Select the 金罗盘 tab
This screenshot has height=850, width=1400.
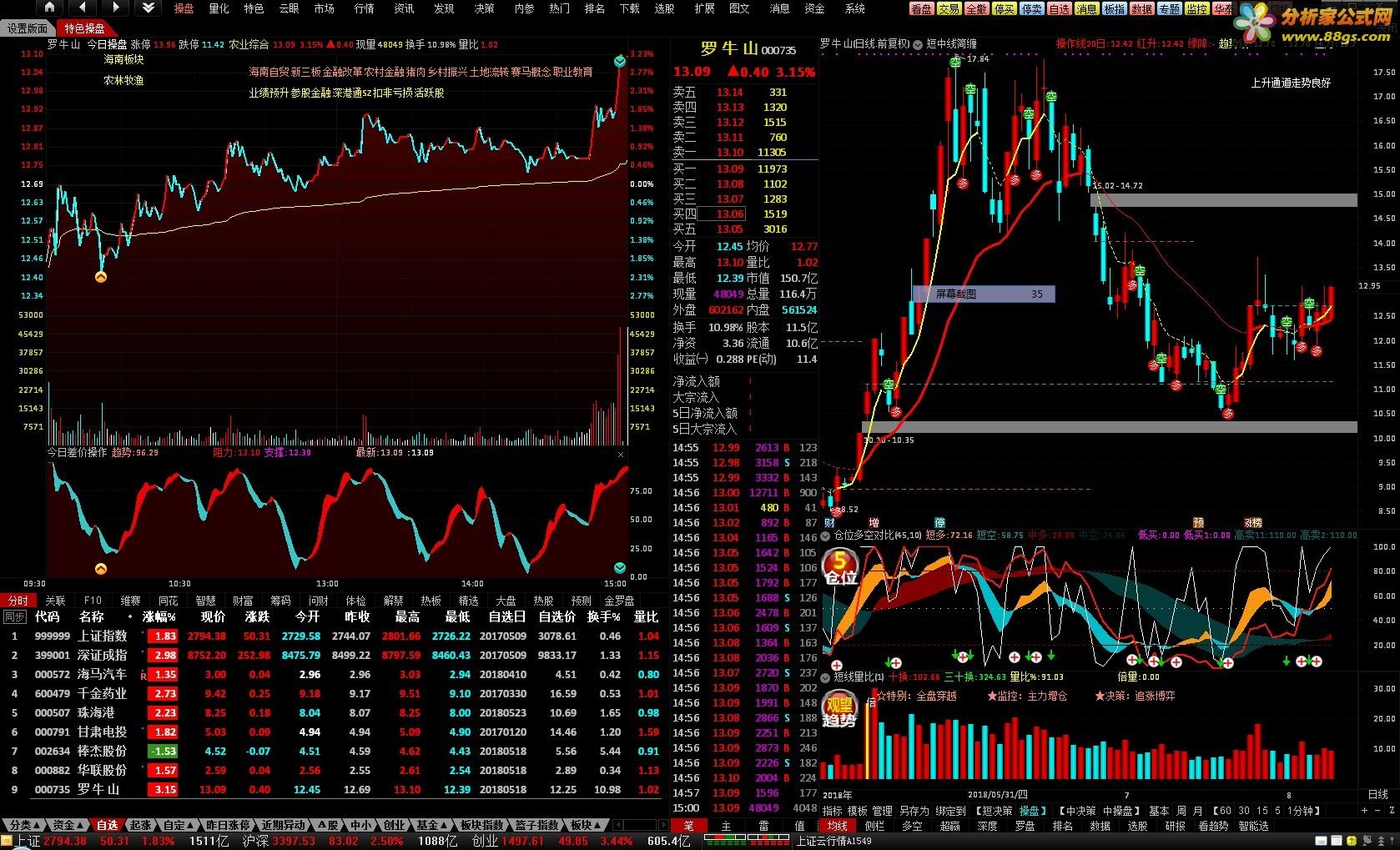[x=619, y=601]
